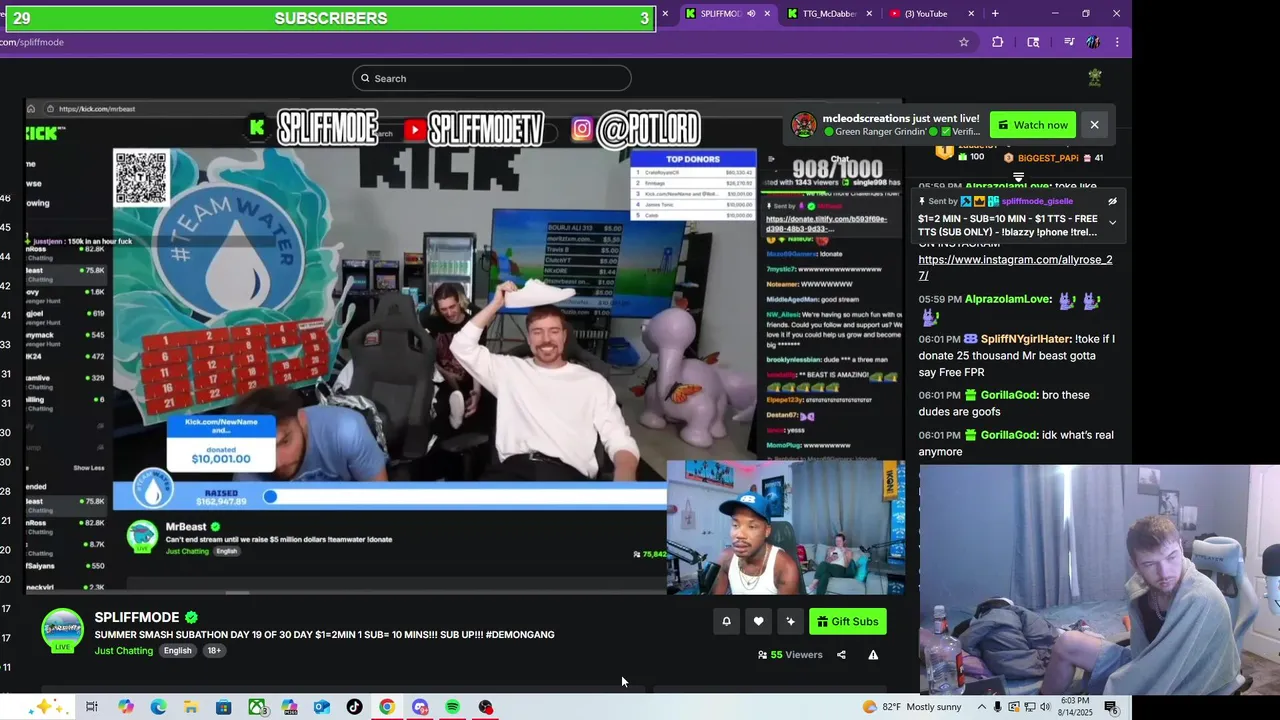Open Task View on the taskbar
This screenshot has height=720, width=1280.
coord(91,707)
